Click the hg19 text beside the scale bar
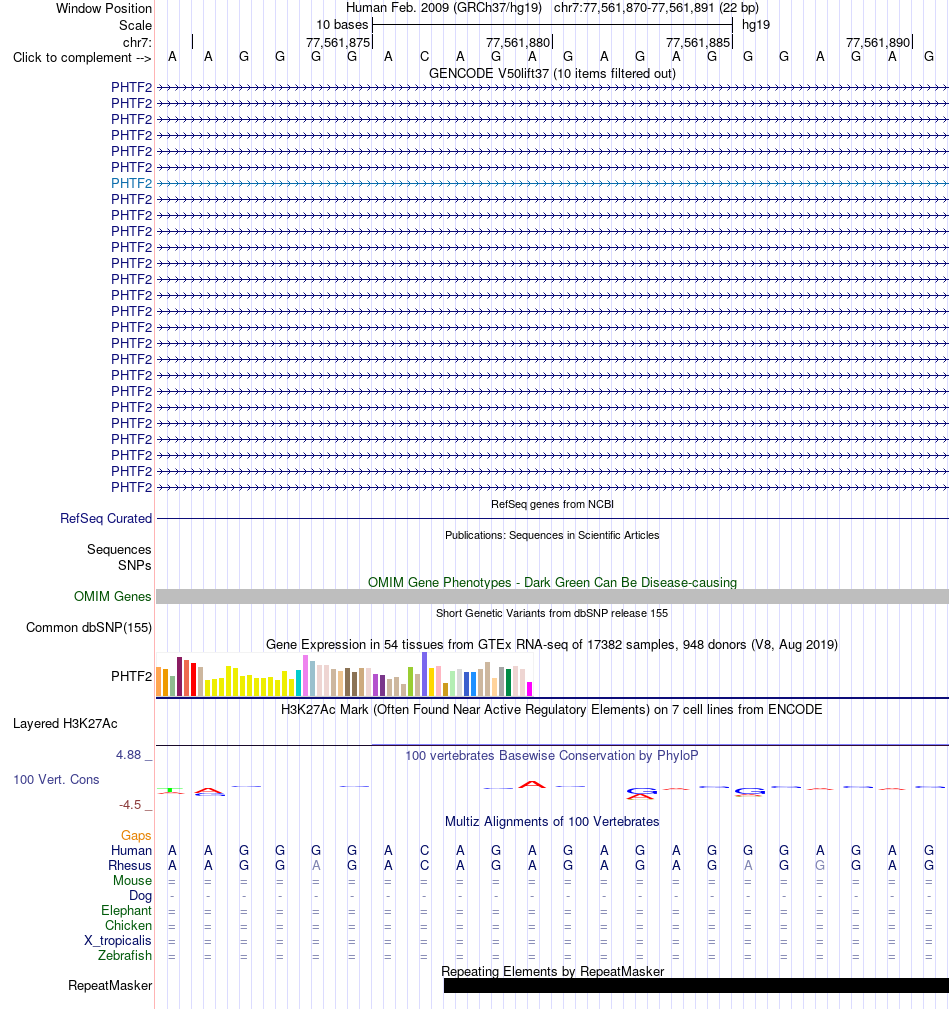This screenshot has height=1009, width=950. pos(756,24)
